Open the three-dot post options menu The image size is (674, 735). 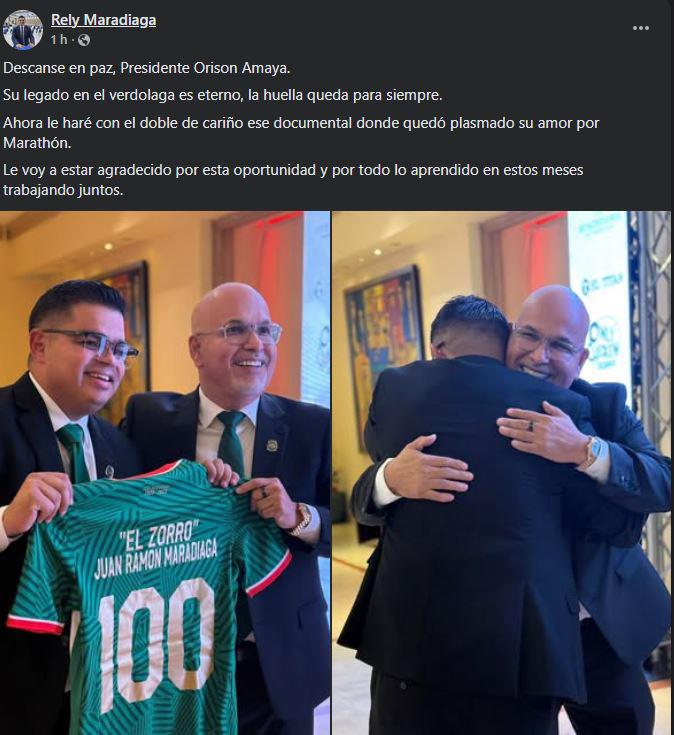(641, 28)
